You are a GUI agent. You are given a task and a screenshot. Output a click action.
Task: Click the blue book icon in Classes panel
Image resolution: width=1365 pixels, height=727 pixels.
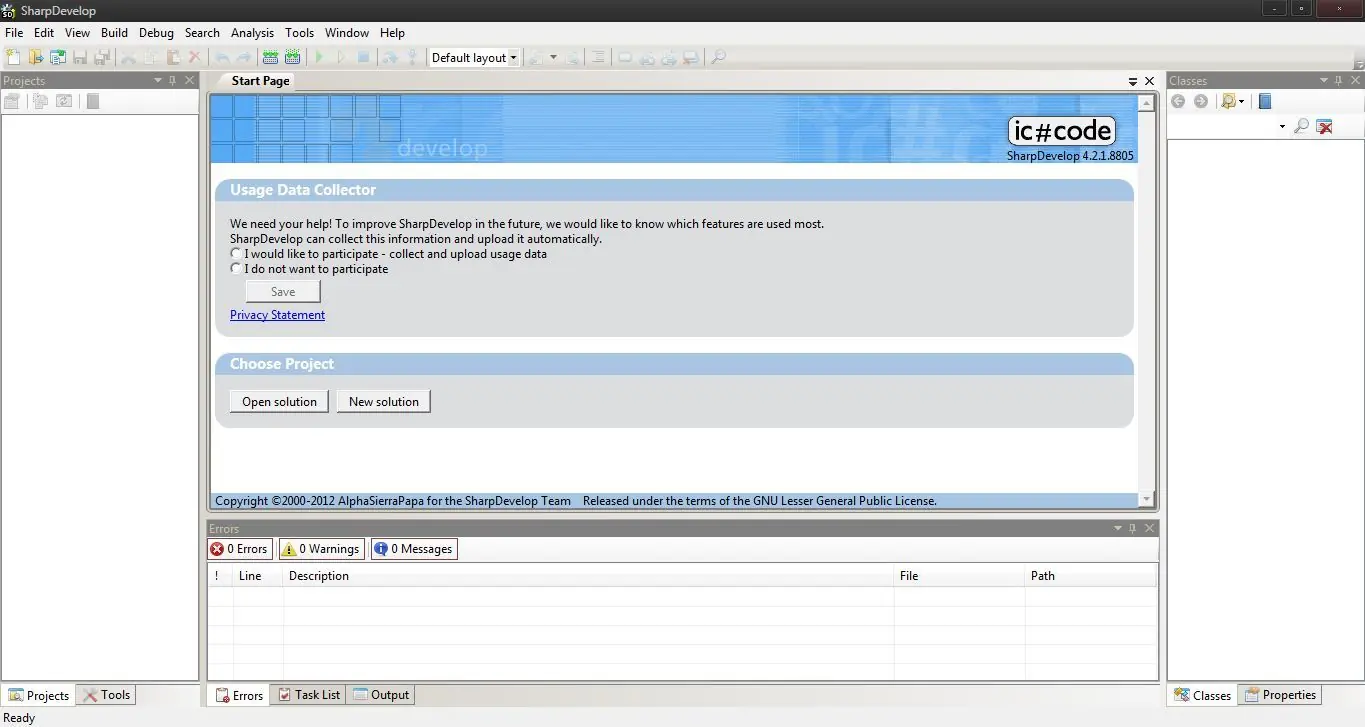click(x=1265, y=101)
